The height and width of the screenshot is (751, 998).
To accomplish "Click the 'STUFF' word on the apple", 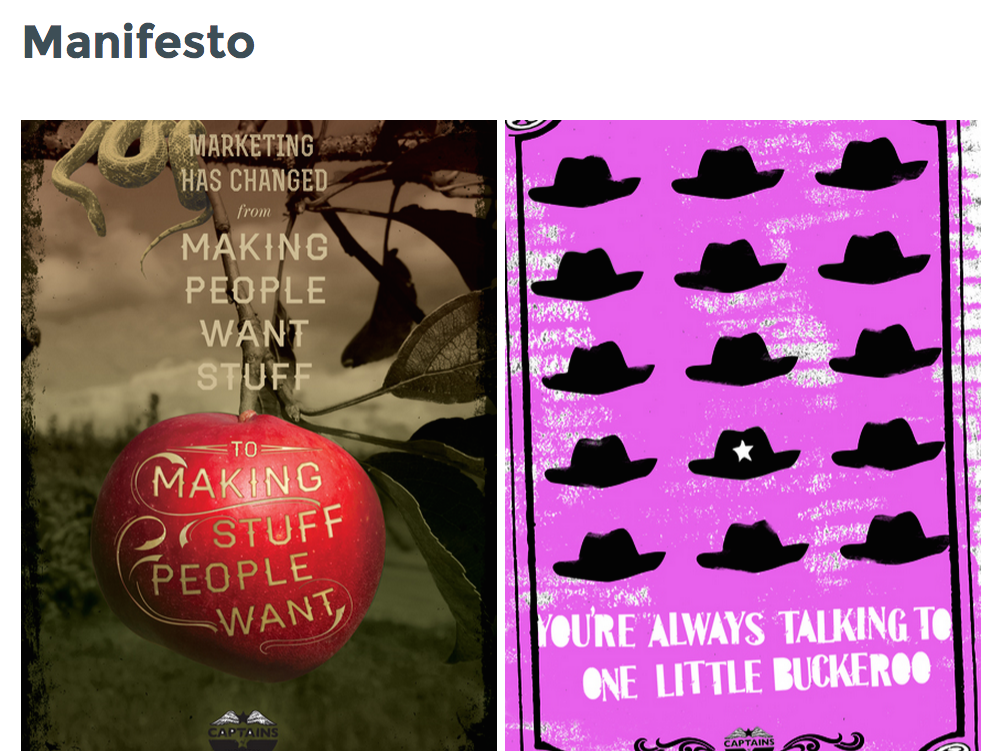I will pos(278,528).
